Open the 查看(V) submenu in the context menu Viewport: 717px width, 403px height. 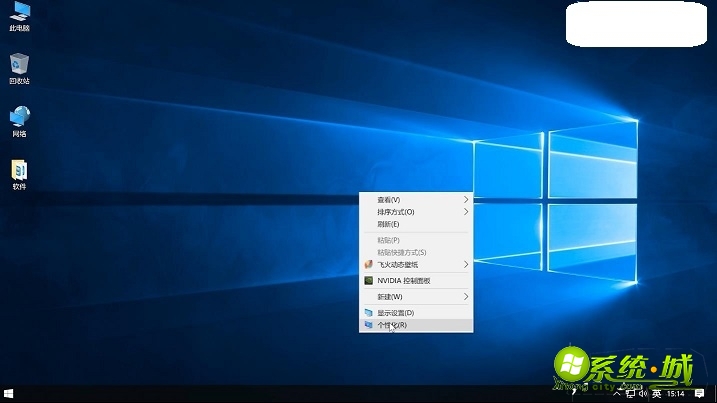point(416,200)
